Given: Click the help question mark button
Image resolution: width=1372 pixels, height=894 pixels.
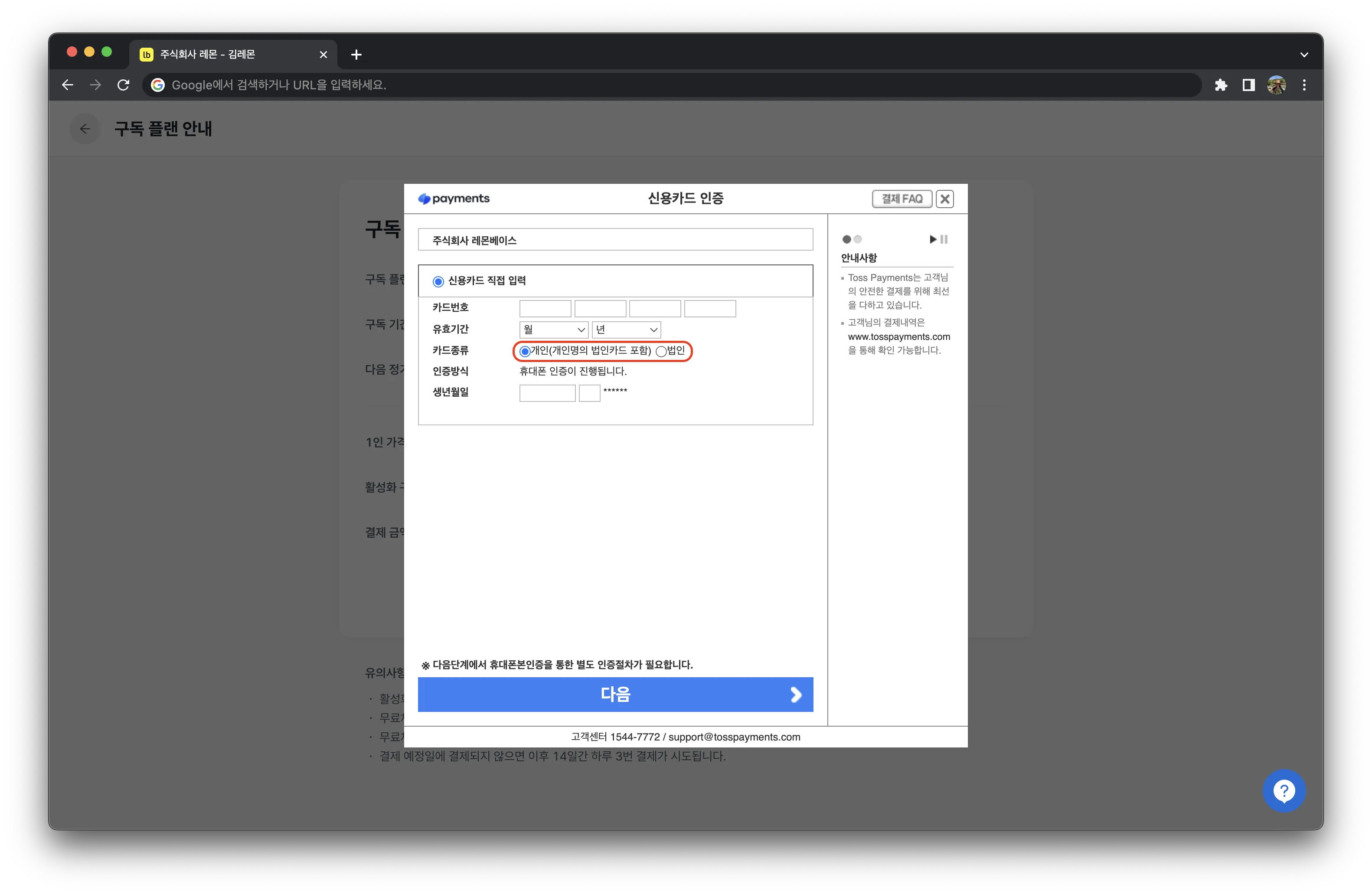Looking at the screenshot, I should point(1284,791).
